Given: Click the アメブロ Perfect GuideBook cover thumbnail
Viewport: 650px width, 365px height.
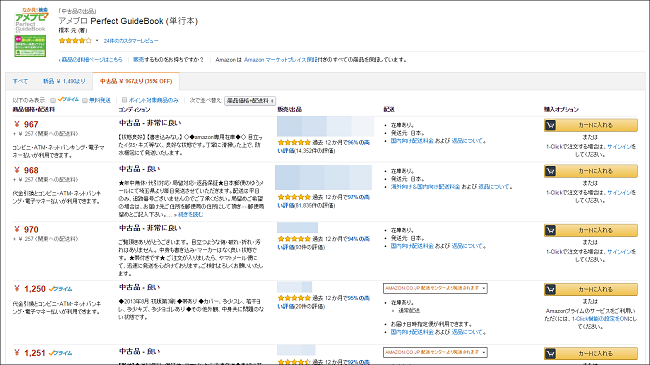Looking at the screenshot, I should pyautogui.click(x=30, y=32).
